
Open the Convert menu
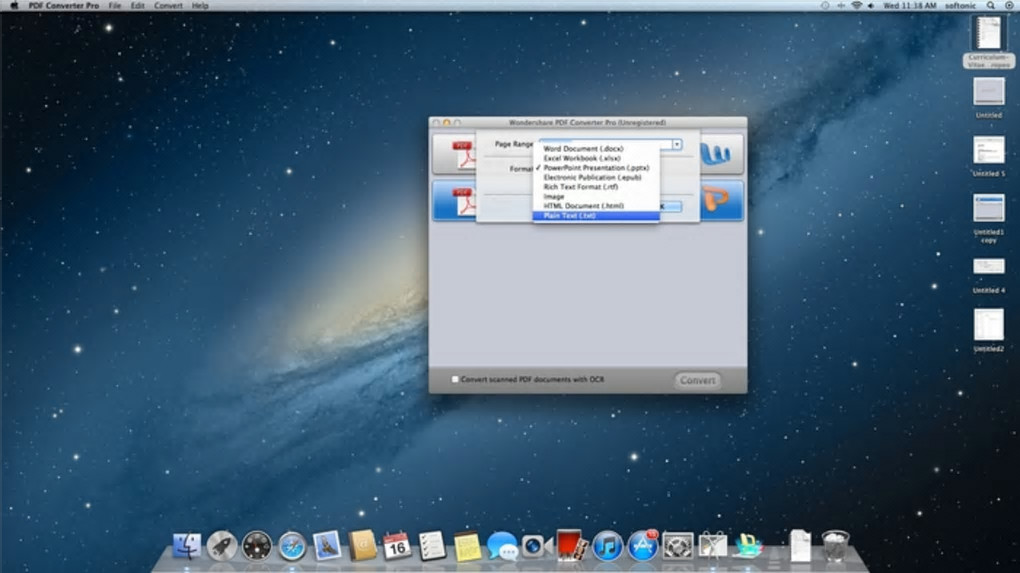pos(168,5)
